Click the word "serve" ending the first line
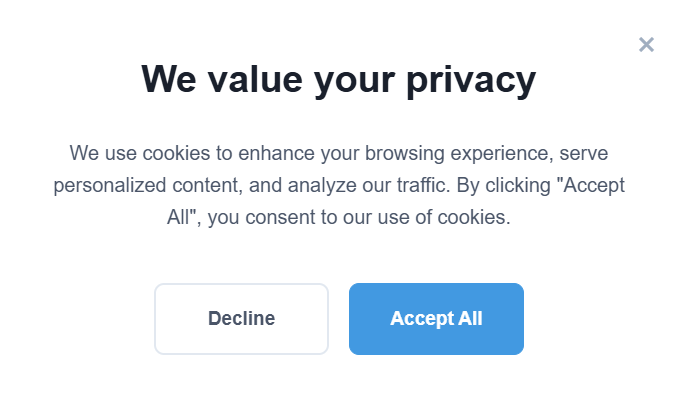This screenshot has width=693, height=406. (x=584, y=153)
